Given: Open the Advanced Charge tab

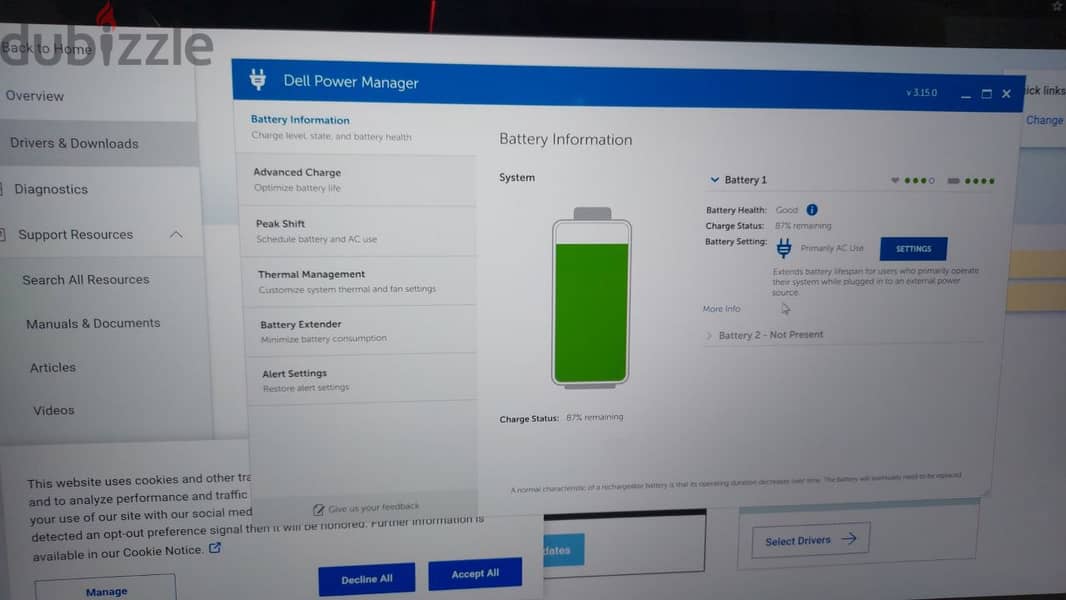Looking at the screenshot, I should tap(357, 180).
